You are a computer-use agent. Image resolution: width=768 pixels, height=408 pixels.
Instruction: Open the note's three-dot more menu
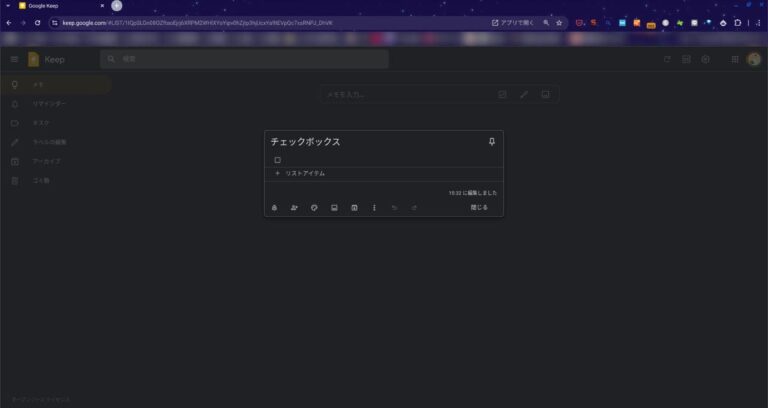coord(374,208)
